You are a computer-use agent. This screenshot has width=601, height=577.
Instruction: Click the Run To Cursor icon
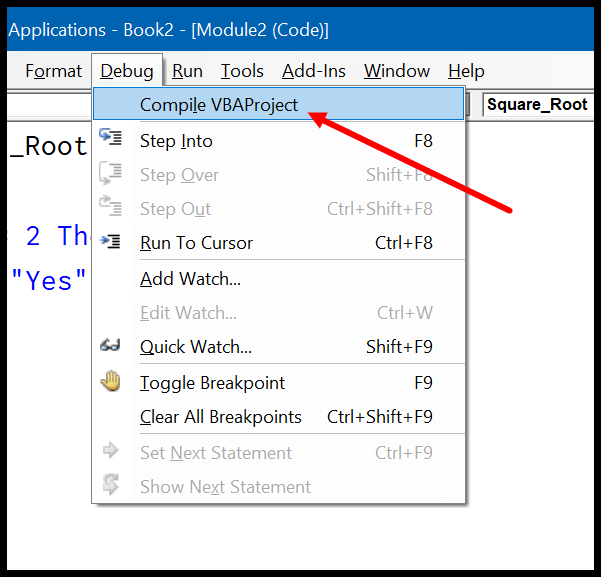point(111,242)
